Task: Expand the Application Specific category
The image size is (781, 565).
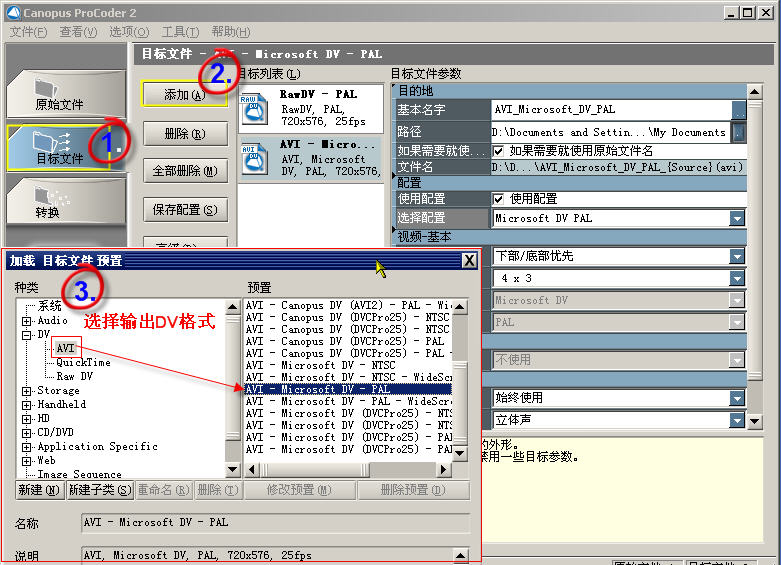Action: tap(27, 447)
